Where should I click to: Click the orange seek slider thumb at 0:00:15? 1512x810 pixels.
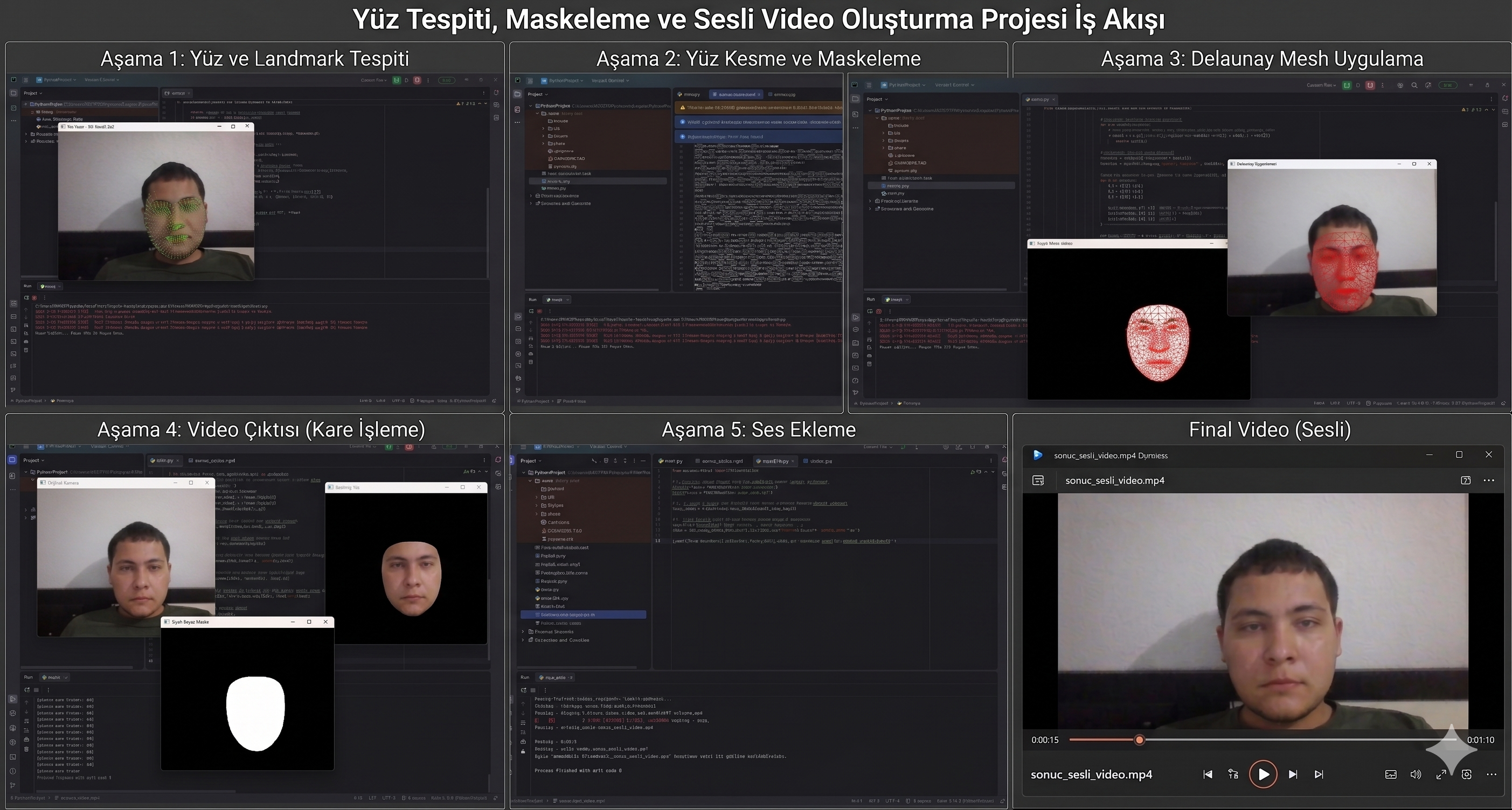click(1139, 739)
